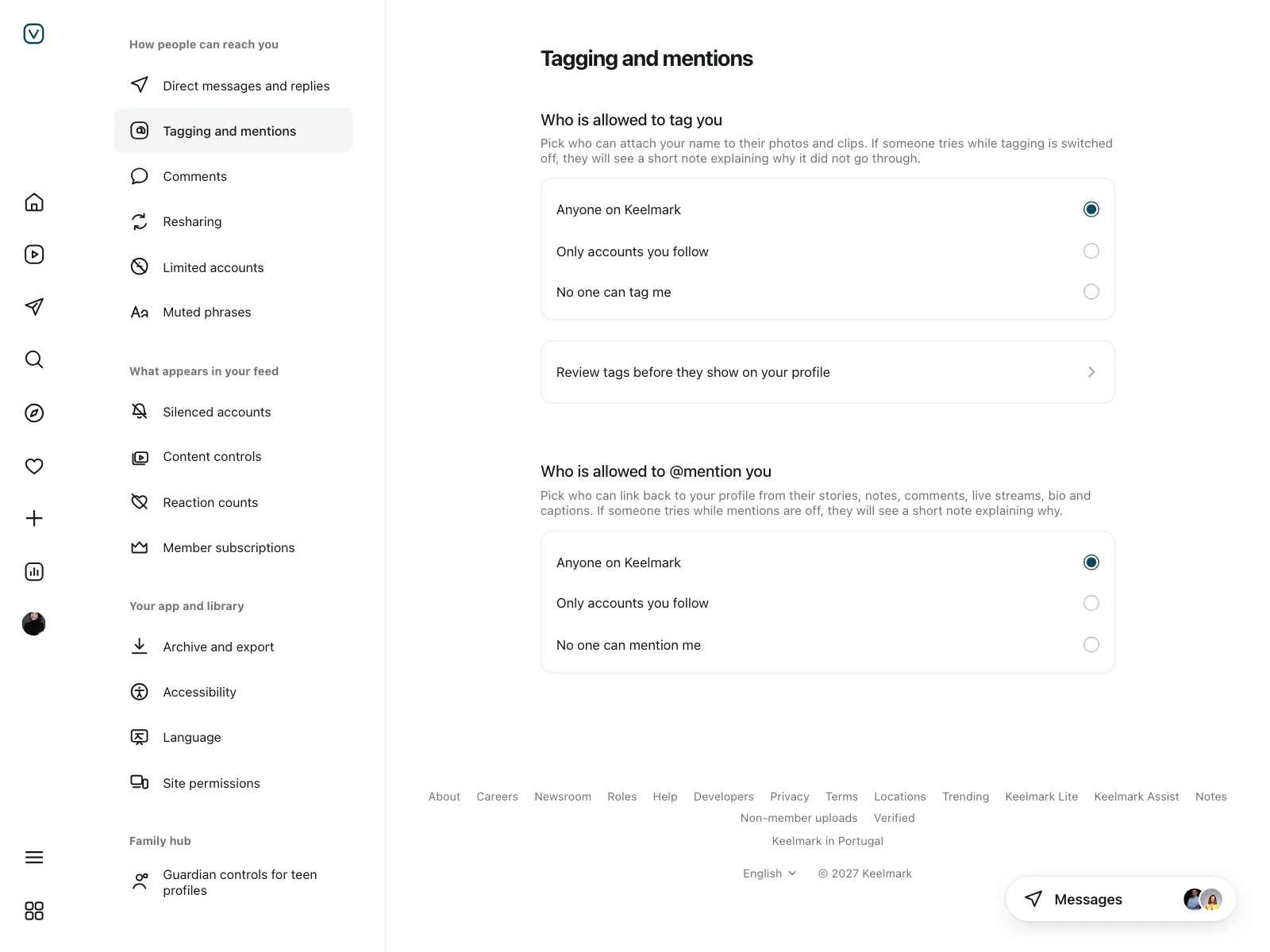Open the English language dropdown
Image resolution: width=1270 pixels, height=952 pixels.
click(769, 873)
